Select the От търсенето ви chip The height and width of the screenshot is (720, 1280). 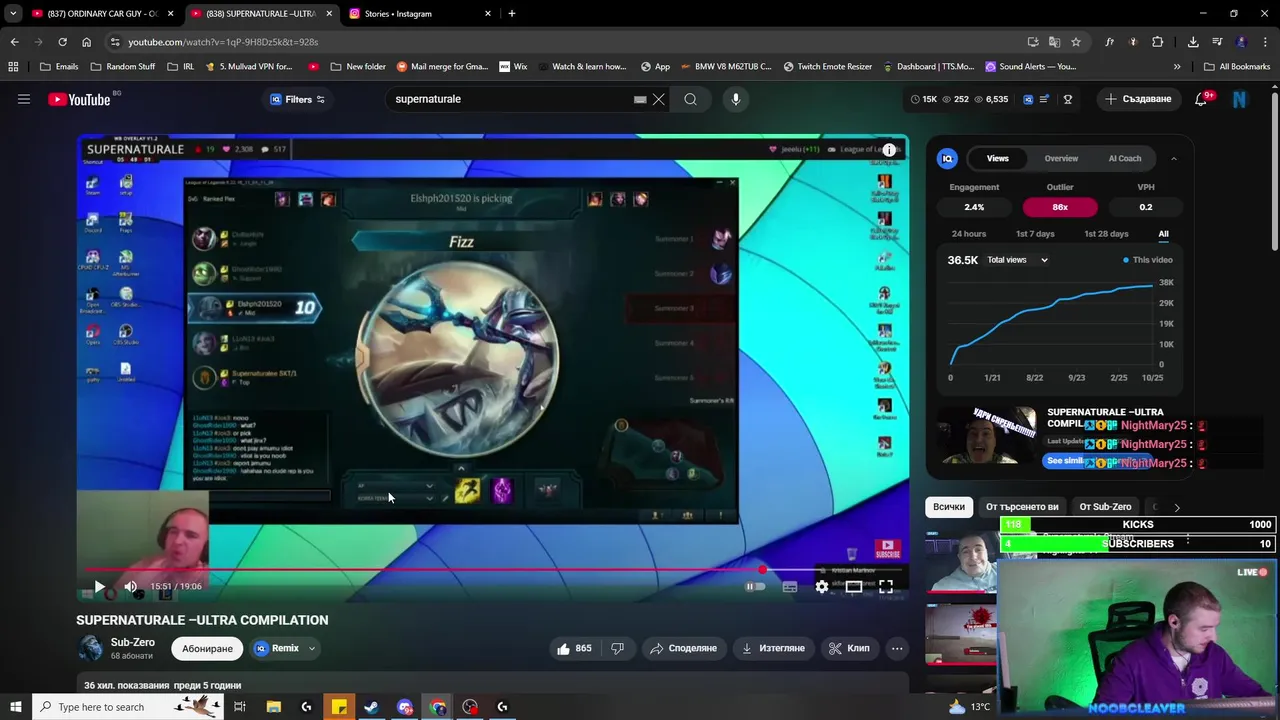click(1022, 507)
